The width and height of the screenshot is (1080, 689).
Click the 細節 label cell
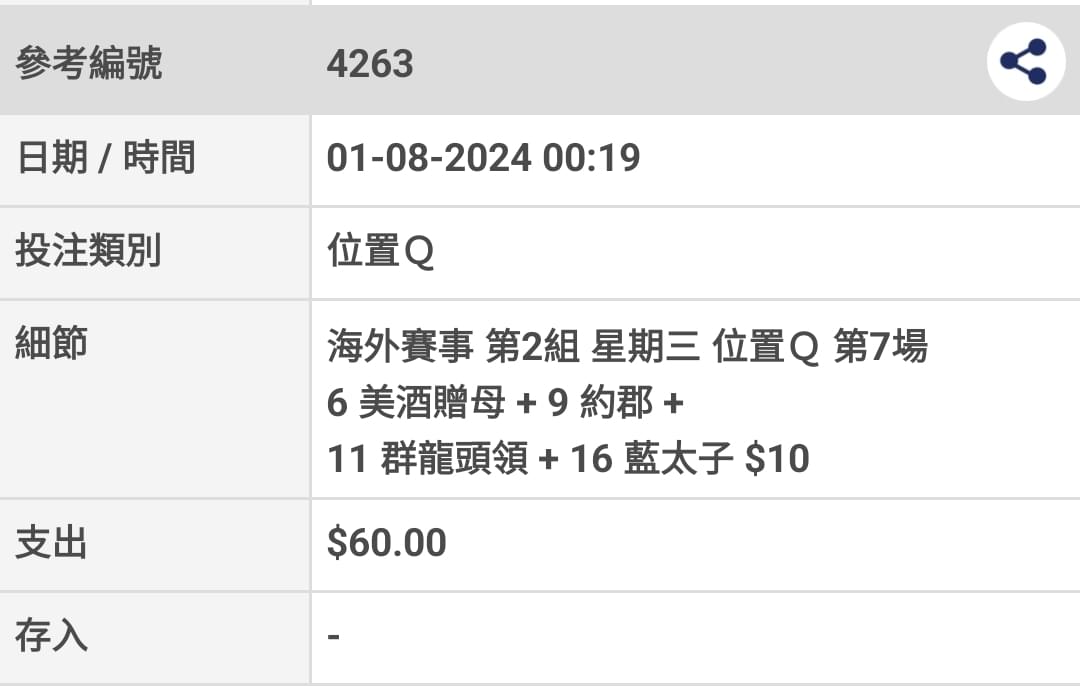(155, 399)
